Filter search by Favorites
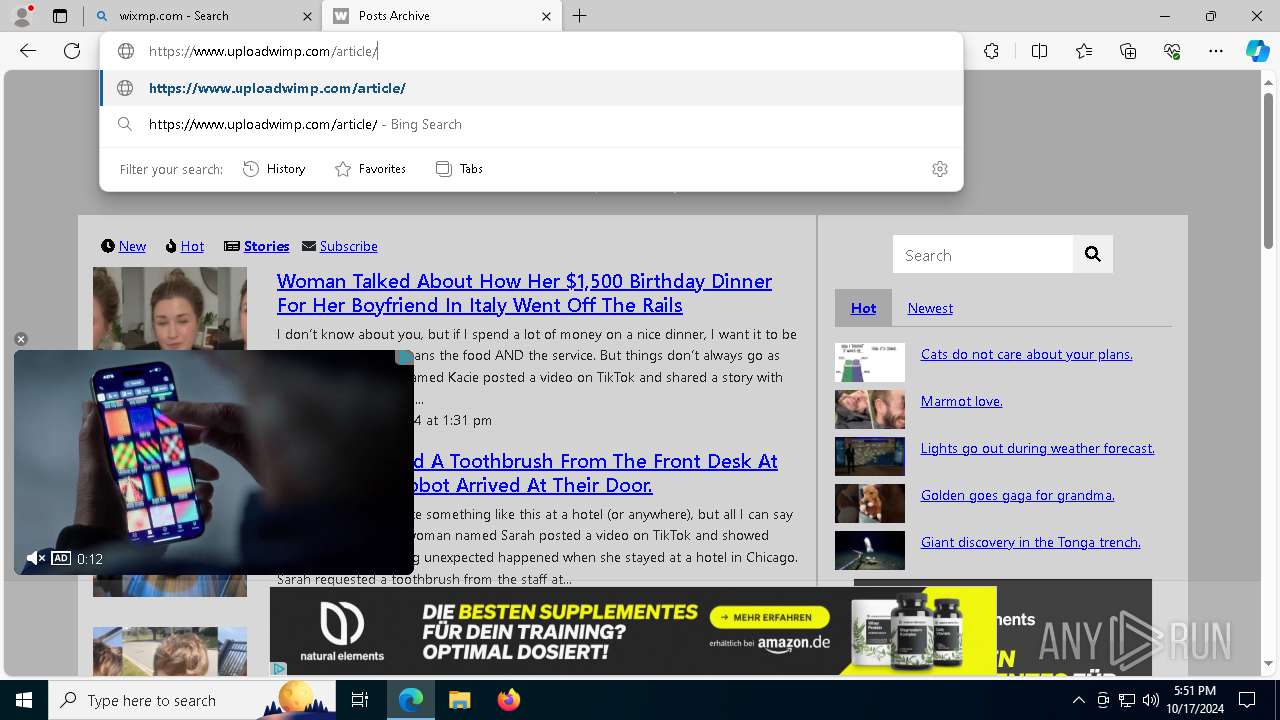The height and width of the screenshot is (720, 1280). (370, 169)
